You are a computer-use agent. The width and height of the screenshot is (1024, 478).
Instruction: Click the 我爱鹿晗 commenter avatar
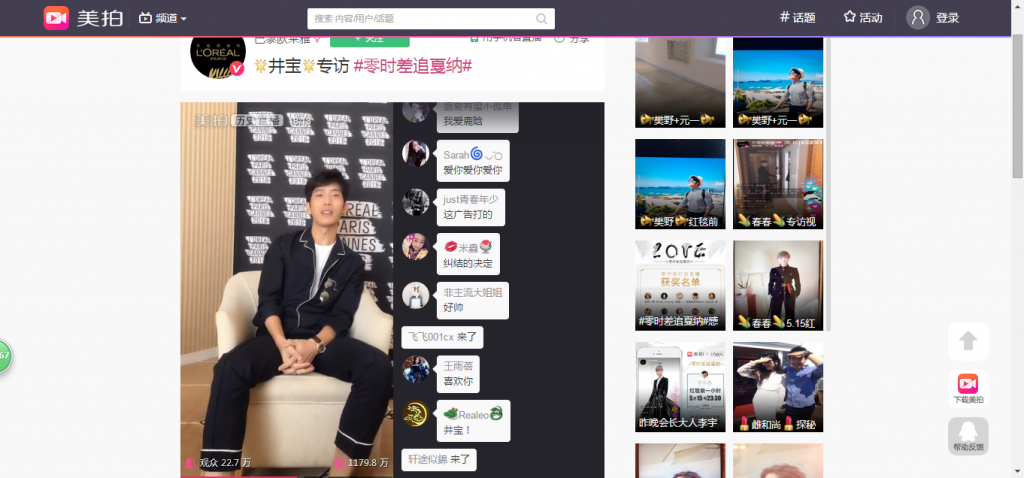[415, 111]
